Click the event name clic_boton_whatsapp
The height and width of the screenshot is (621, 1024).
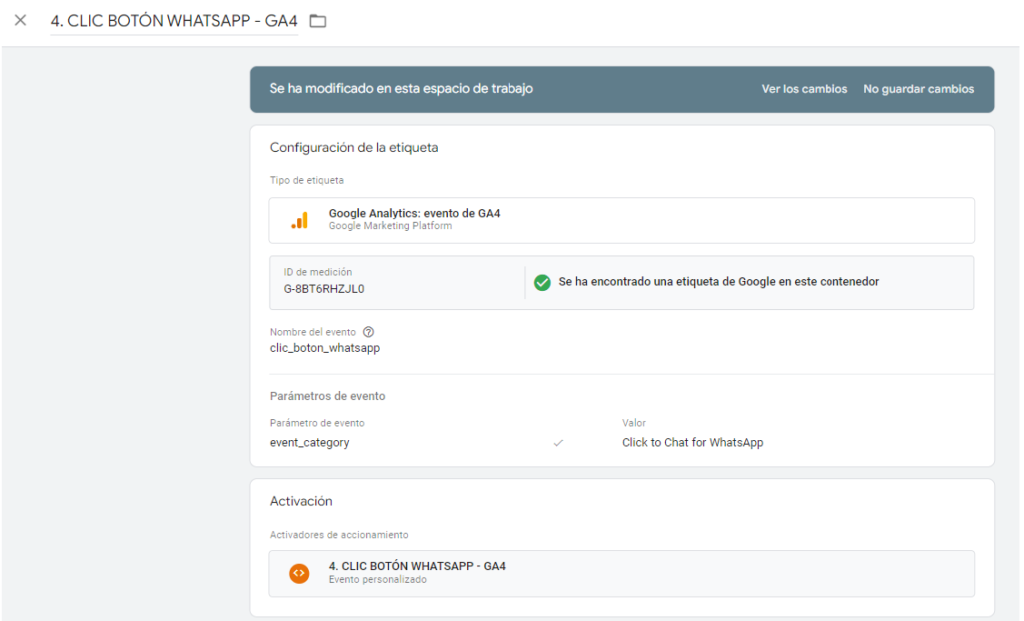tap(325, 348)
